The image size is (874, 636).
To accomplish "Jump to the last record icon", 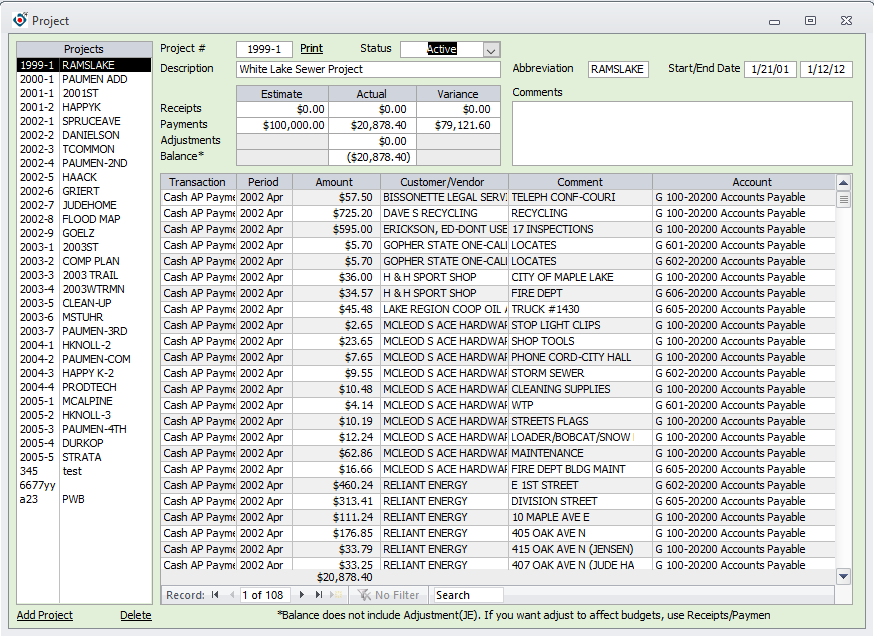I will 318,595.
